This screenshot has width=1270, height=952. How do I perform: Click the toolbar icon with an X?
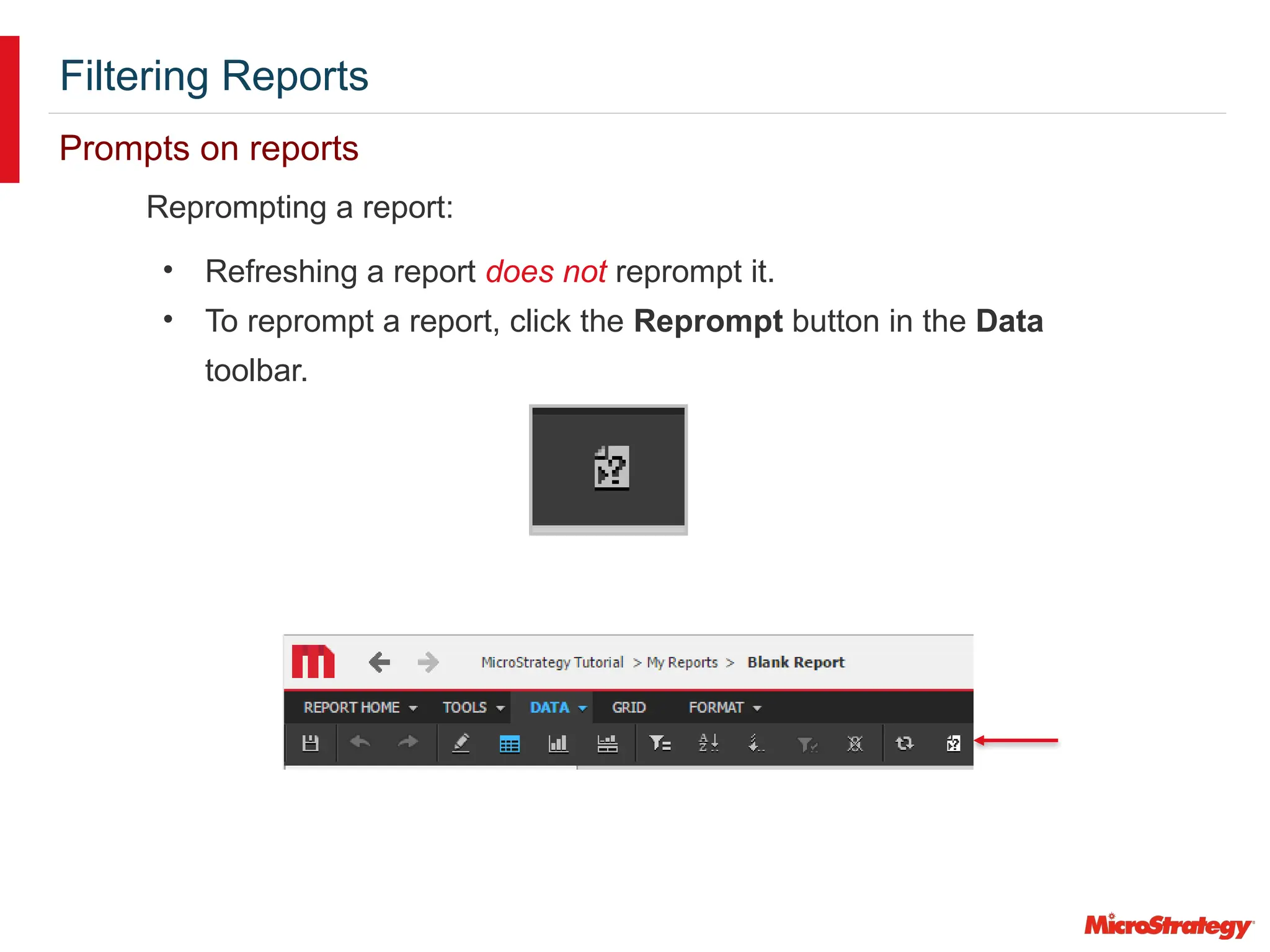(x=855, y=743)
